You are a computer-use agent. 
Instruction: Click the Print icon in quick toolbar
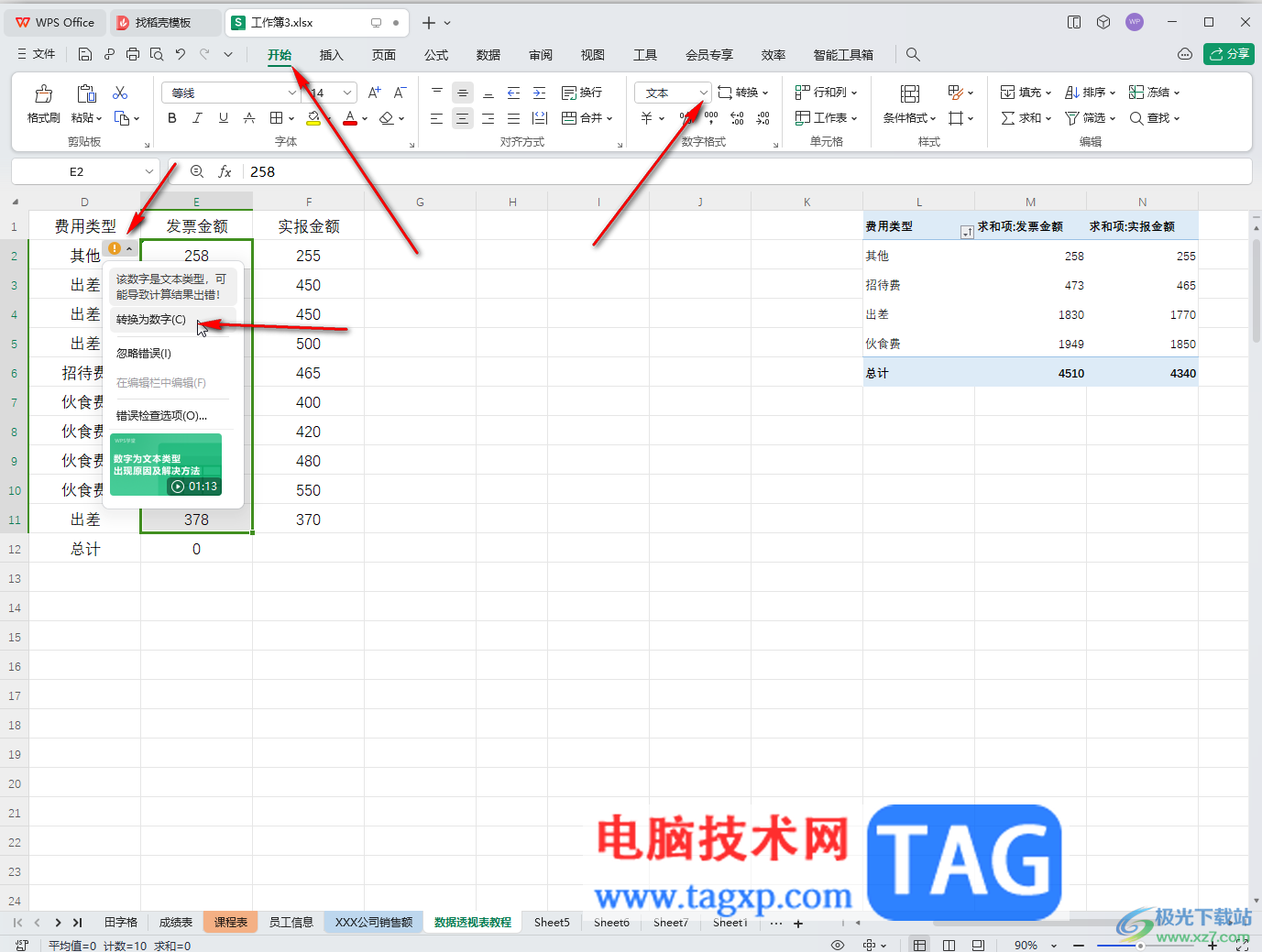(133, 54)
